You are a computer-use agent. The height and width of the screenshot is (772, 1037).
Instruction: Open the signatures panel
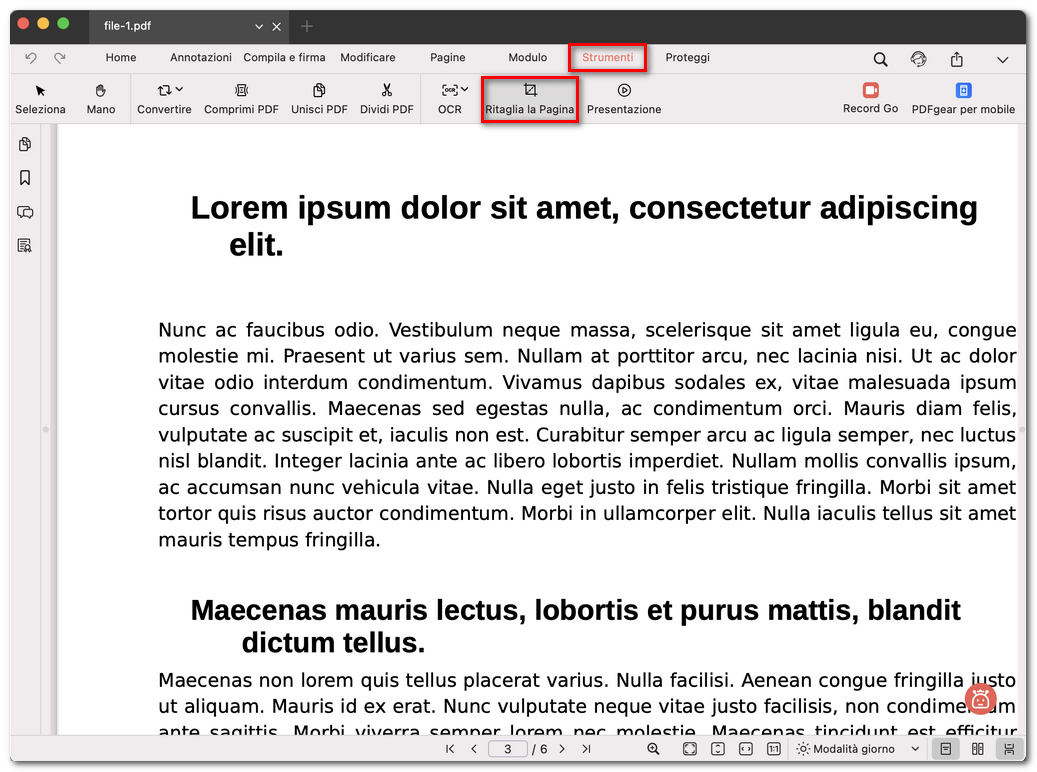[x=25, y=245]
